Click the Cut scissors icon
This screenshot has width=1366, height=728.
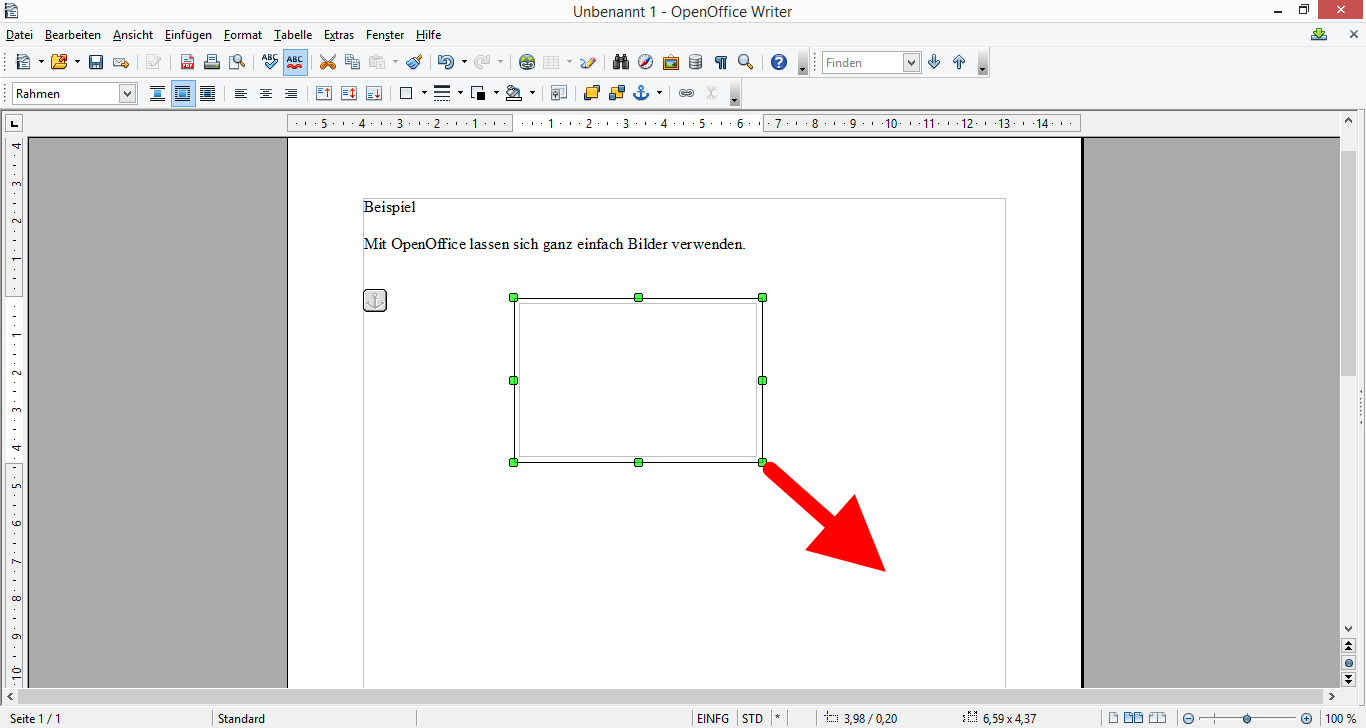click(x=327, y=62)
